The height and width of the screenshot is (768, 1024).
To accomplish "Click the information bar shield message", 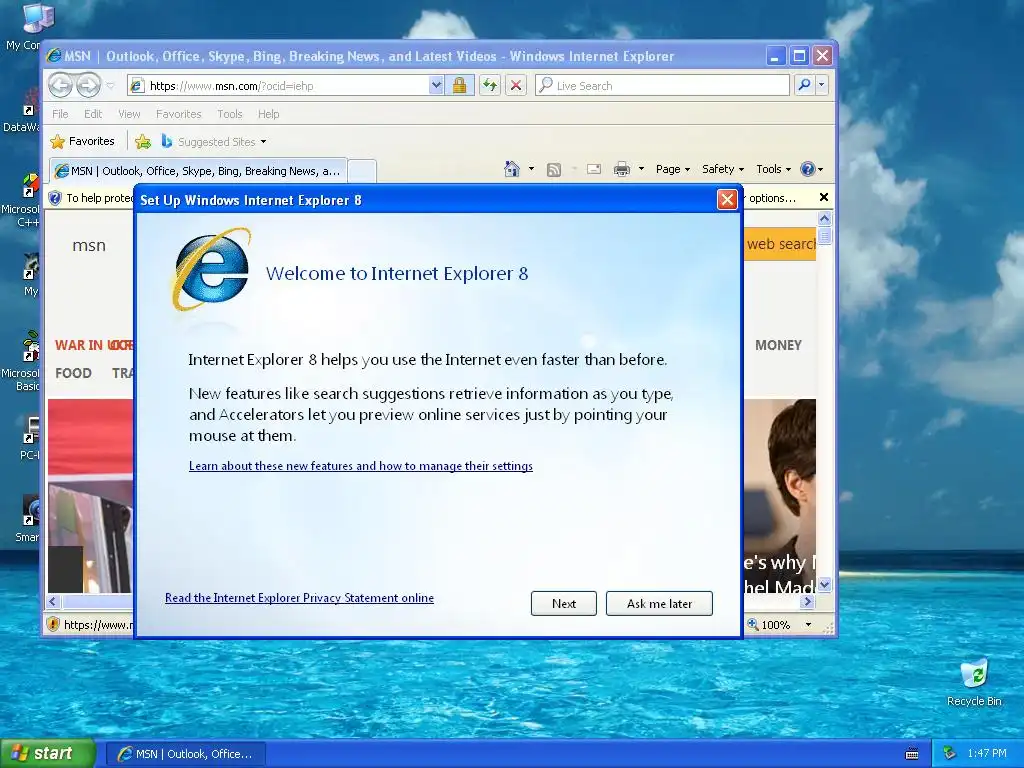I will (93, 198).
